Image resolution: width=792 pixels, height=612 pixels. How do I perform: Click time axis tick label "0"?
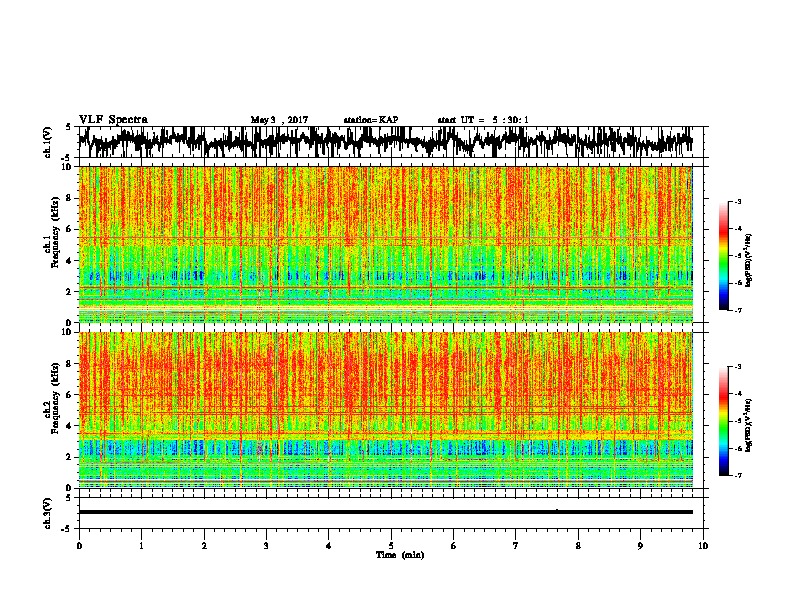[x=79, y=545]
